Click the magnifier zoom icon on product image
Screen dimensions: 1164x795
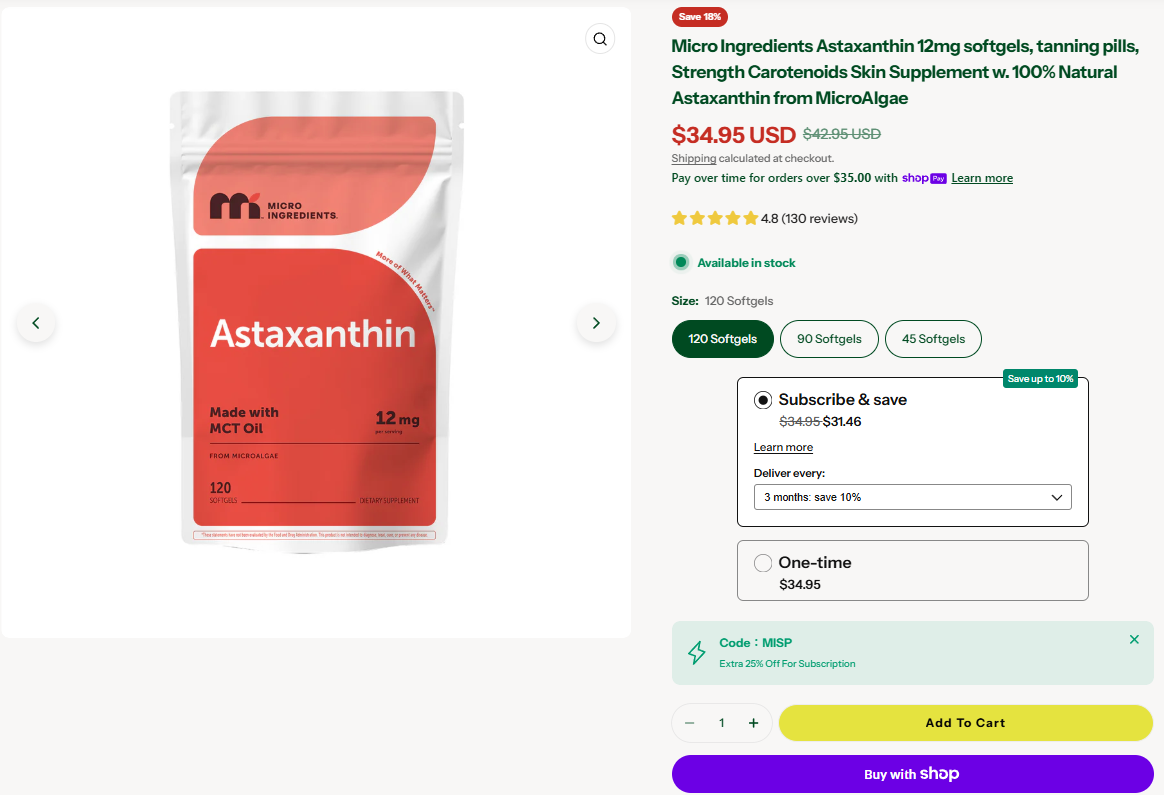[599, 39]
